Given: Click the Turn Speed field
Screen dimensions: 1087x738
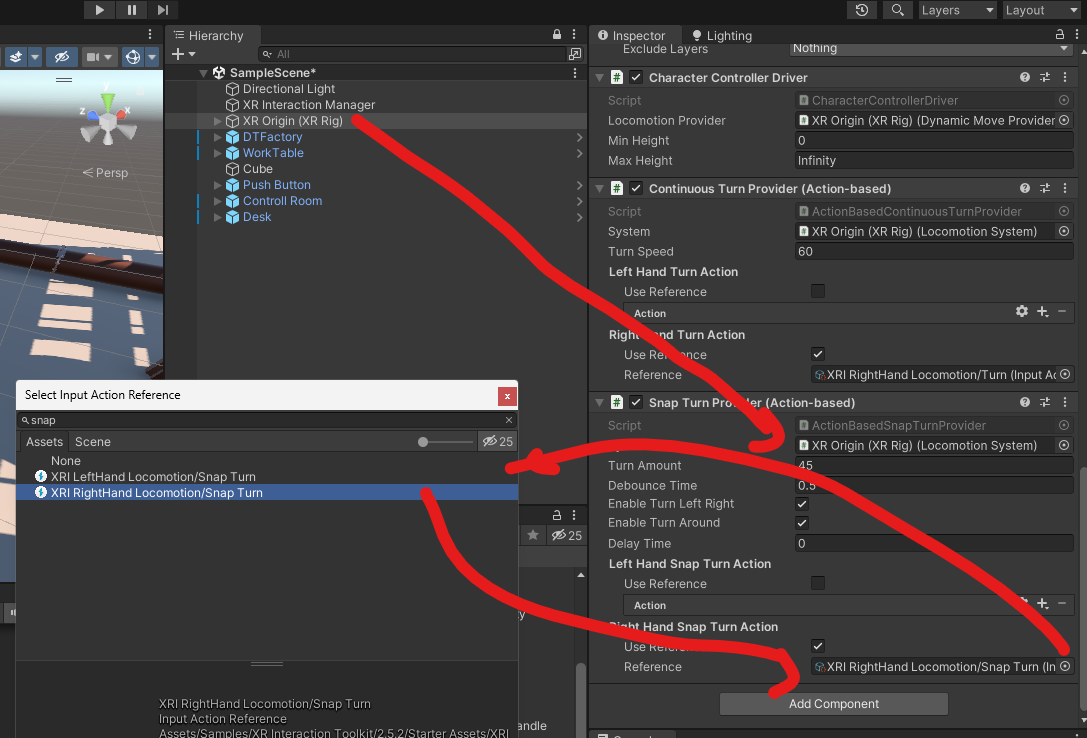Looking at the screenshot, I should [934, 252].
